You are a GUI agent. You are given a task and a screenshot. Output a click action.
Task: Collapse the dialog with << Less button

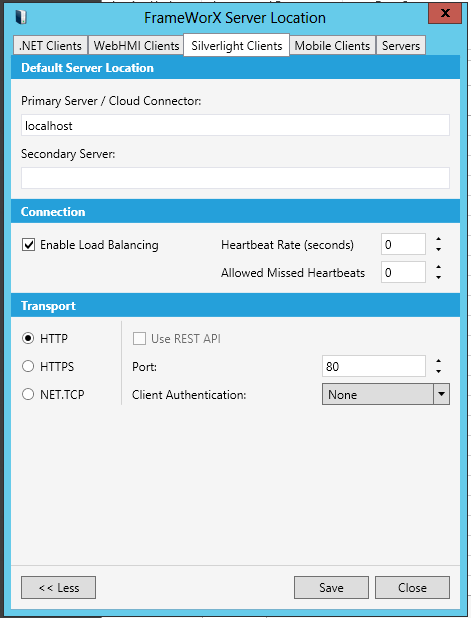(x=58, y=588)
